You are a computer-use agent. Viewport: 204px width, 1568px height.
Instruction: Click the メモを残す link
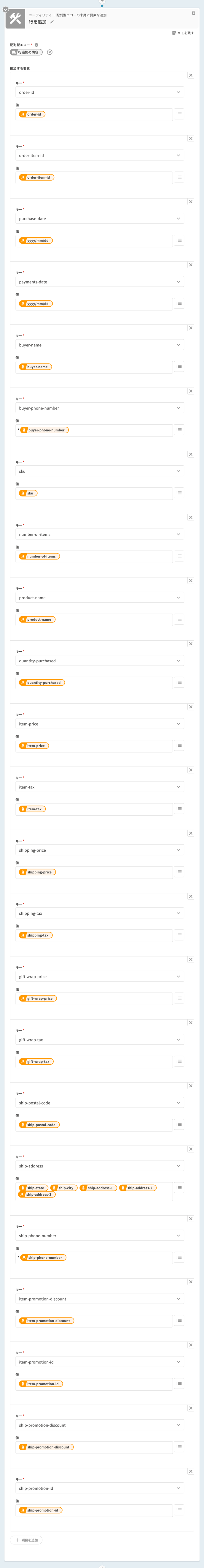tap(183, 33)
